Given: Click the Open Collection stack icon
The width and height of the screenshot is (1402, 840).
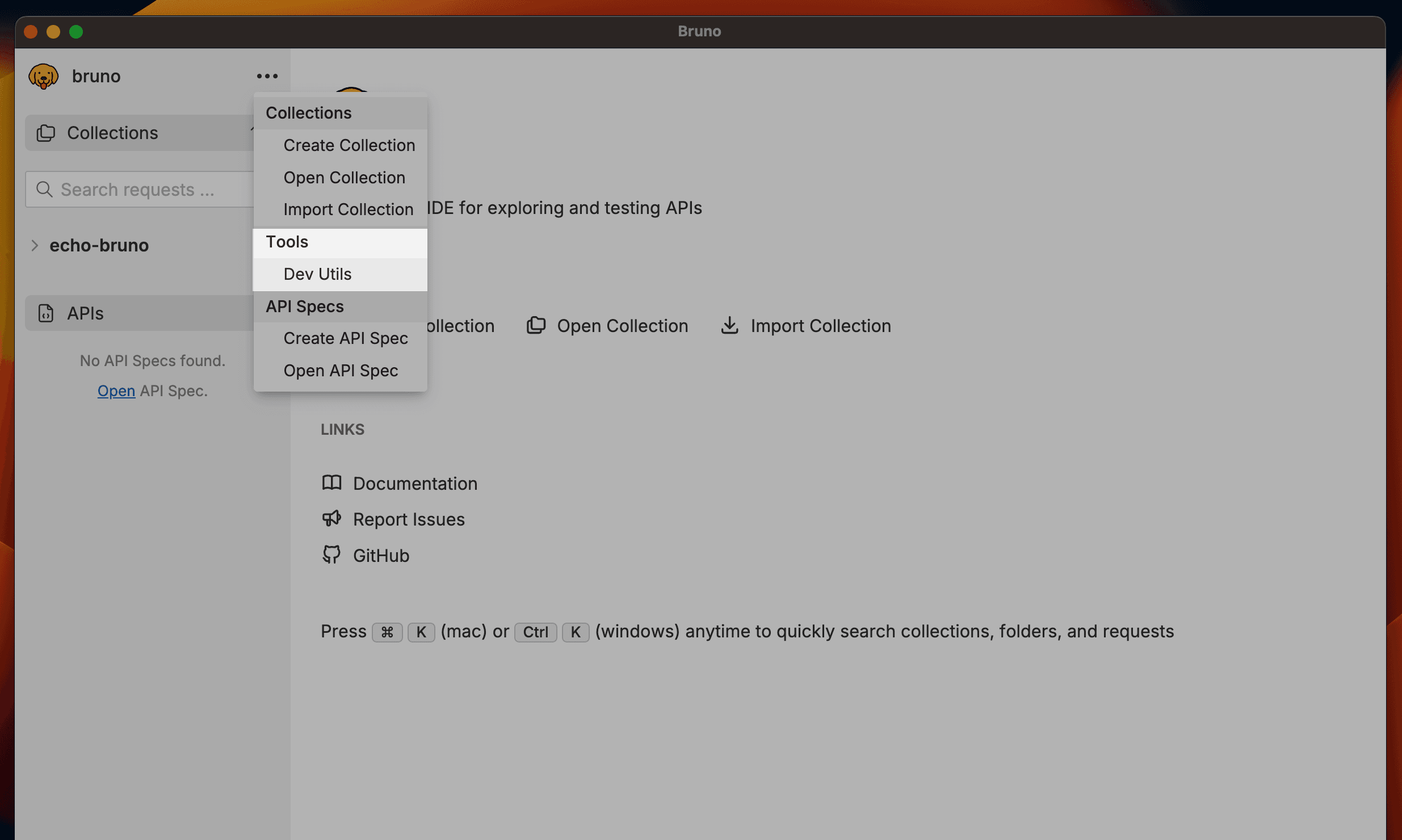Looking at the screenshot, I should 536,326.
